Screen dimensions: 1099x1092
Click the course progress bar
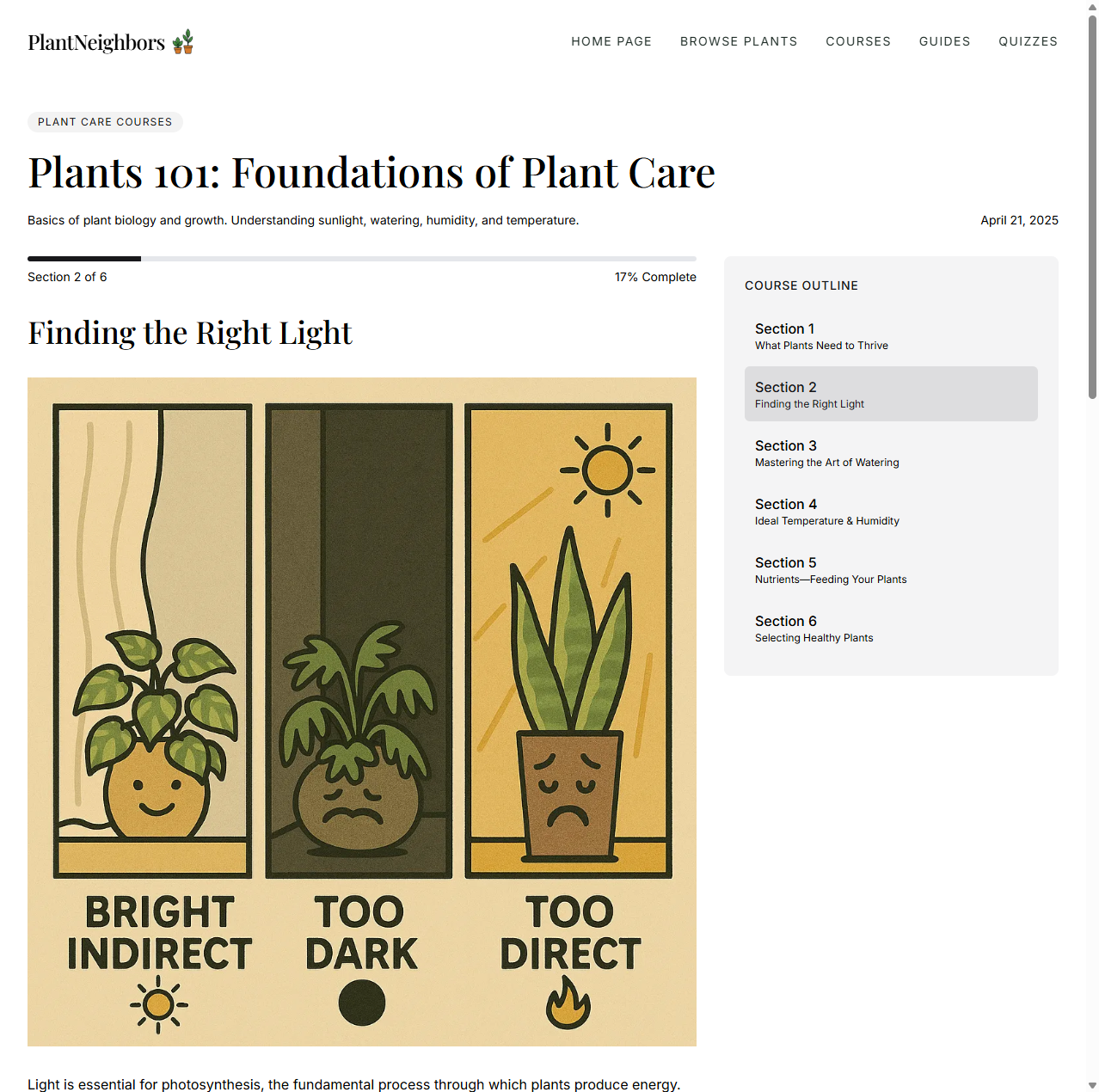coord(361,259)
